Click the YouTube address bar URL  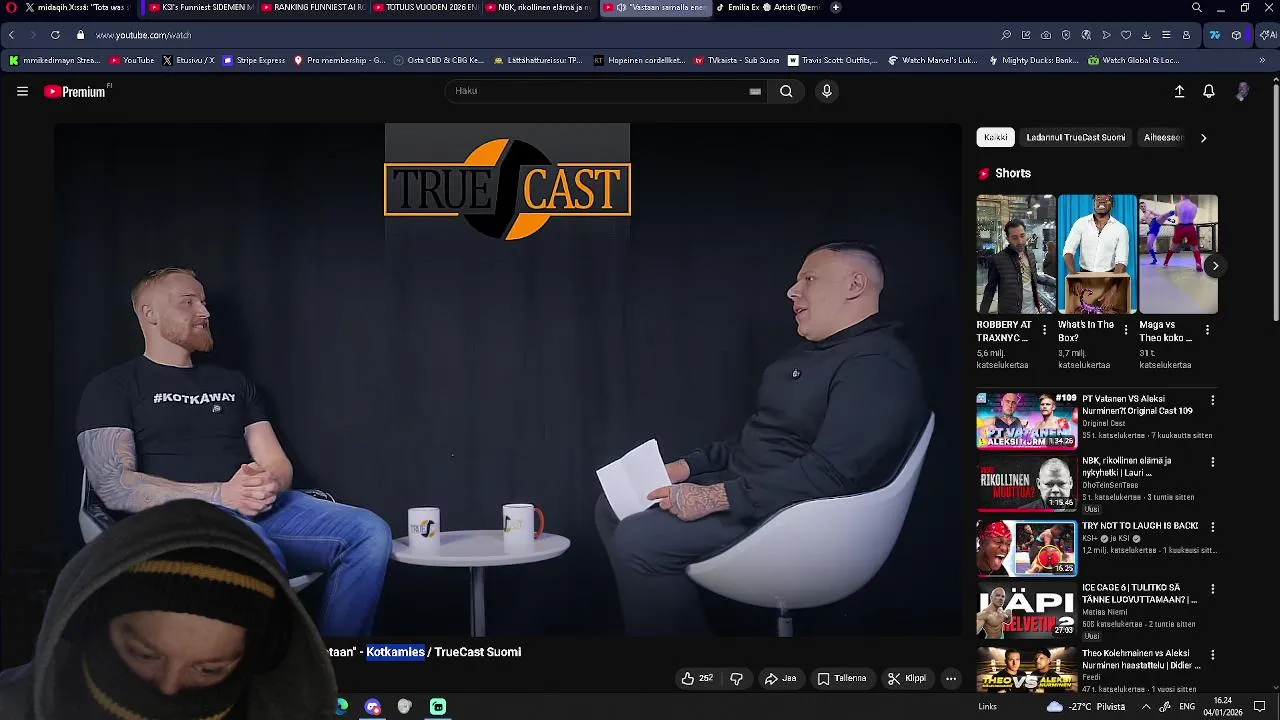point(143,35)
